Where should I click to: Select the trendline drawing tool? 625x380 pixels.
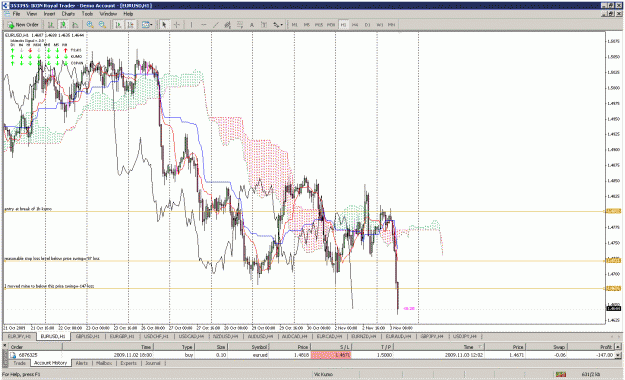click(216, 25)
